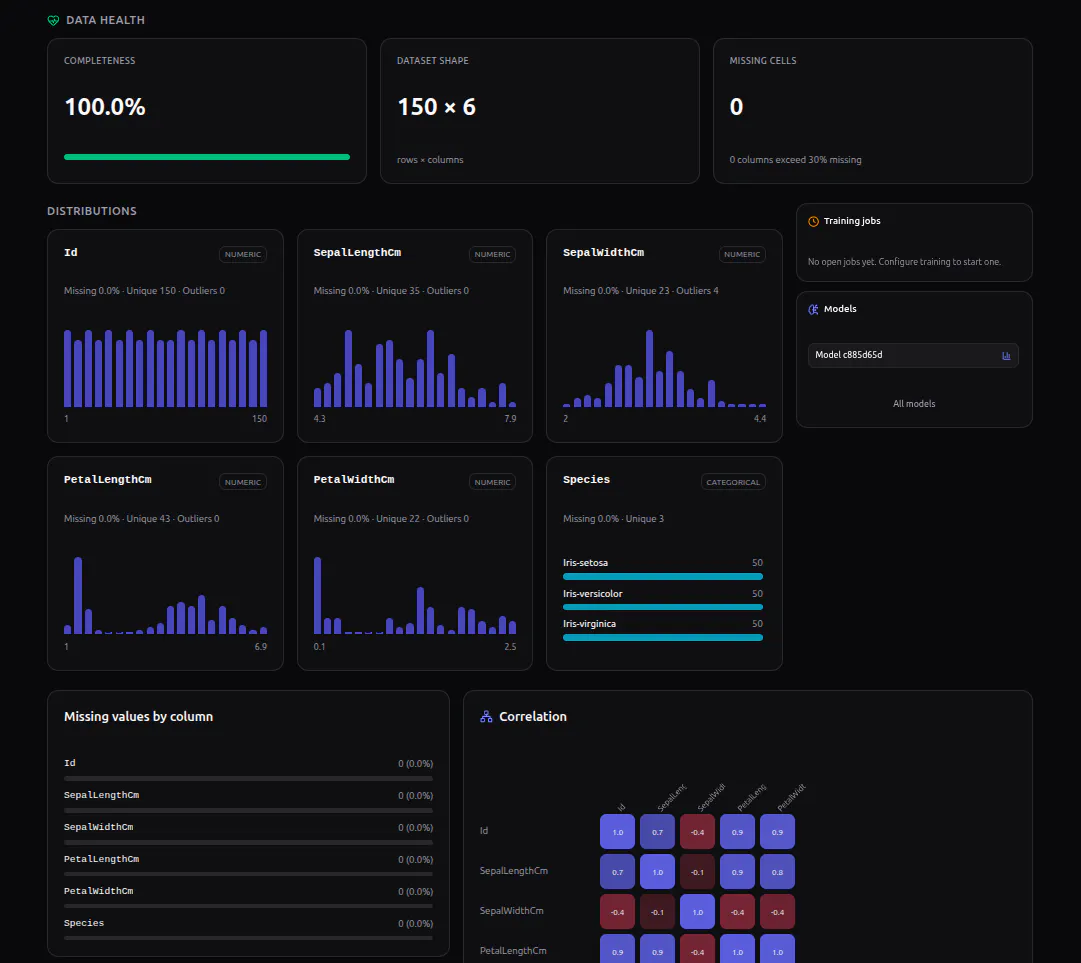Viewport: 1081px width, 963px height.
Task: Click the 'PetalWidthCm' distribution card title
Action: tap(354, 480)
